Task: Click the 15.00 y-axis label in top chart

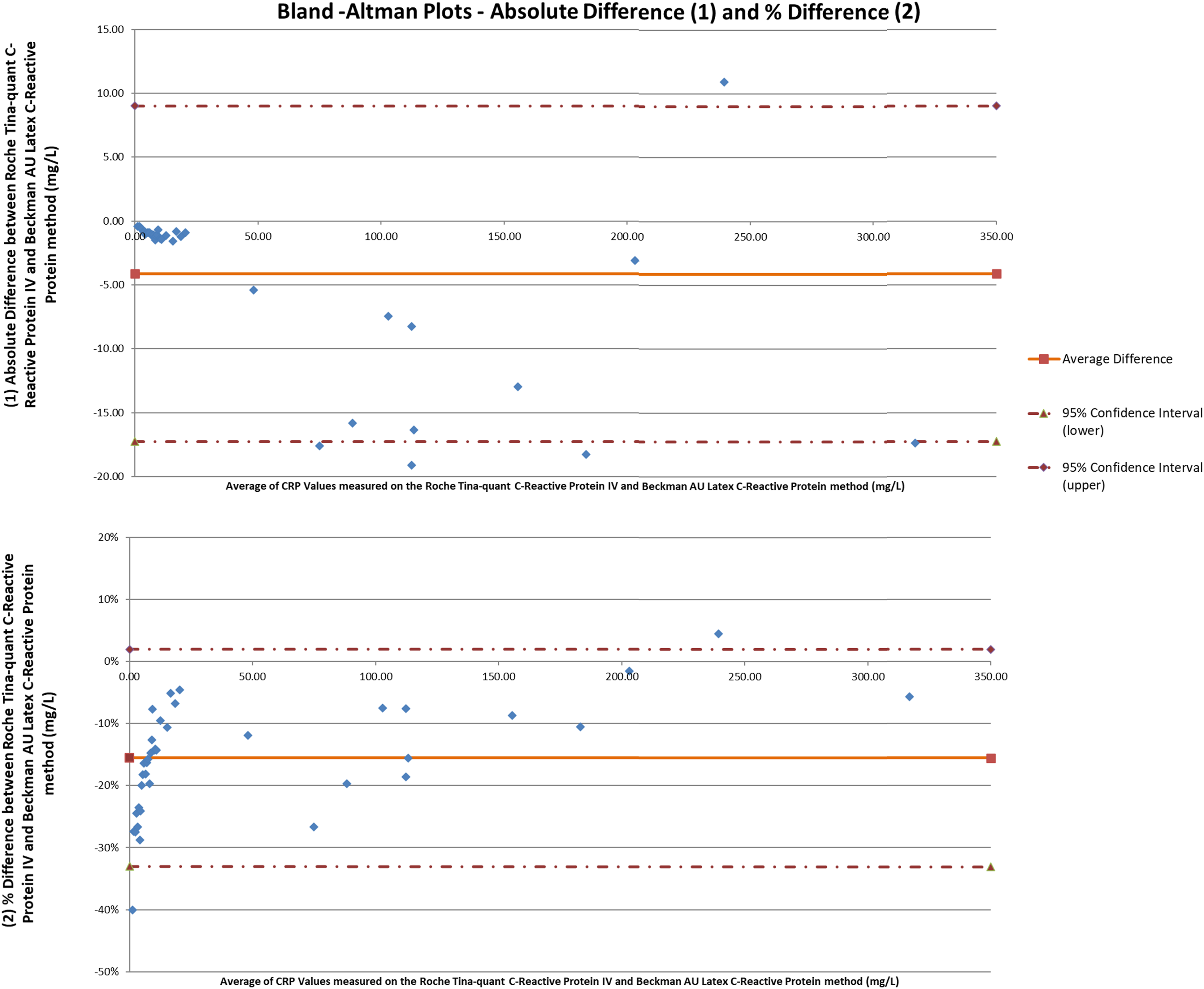Action: [x=110, y=30]
